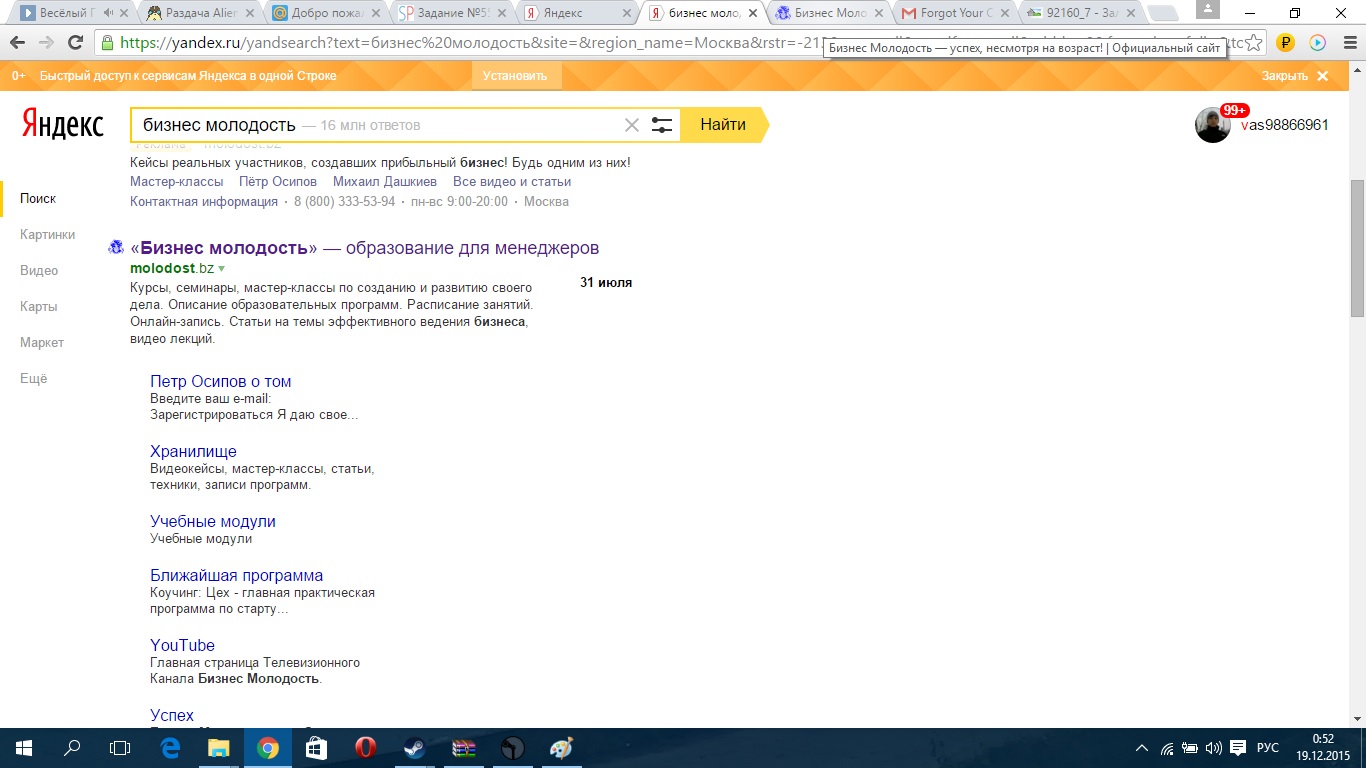Viewport: 1366px width, 768px height.
Task: Clear the search query with the X
Action: tap(632, 125)
